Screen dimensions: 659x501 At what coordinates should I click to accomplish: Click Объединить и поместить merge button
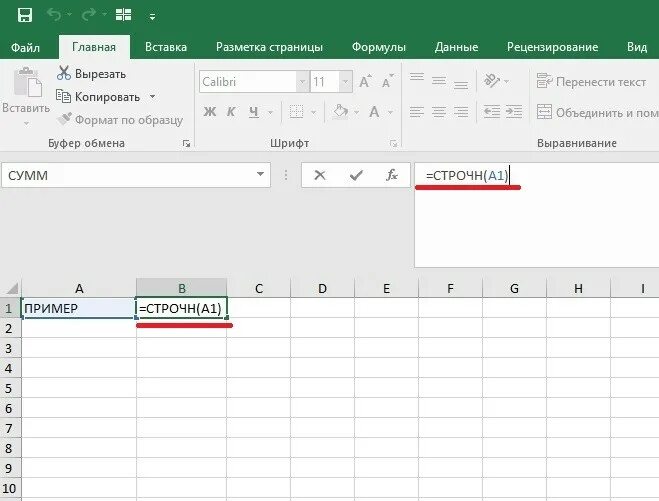point(597,113)
